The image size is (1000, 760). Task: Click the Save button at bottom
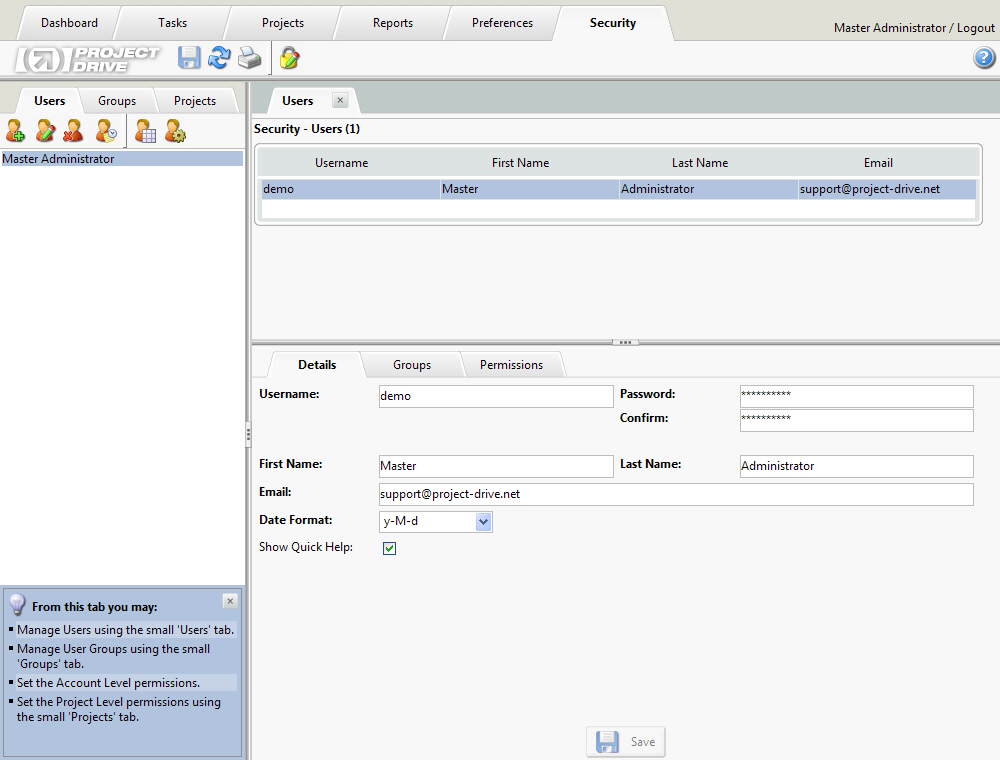[x=626, y=742]
